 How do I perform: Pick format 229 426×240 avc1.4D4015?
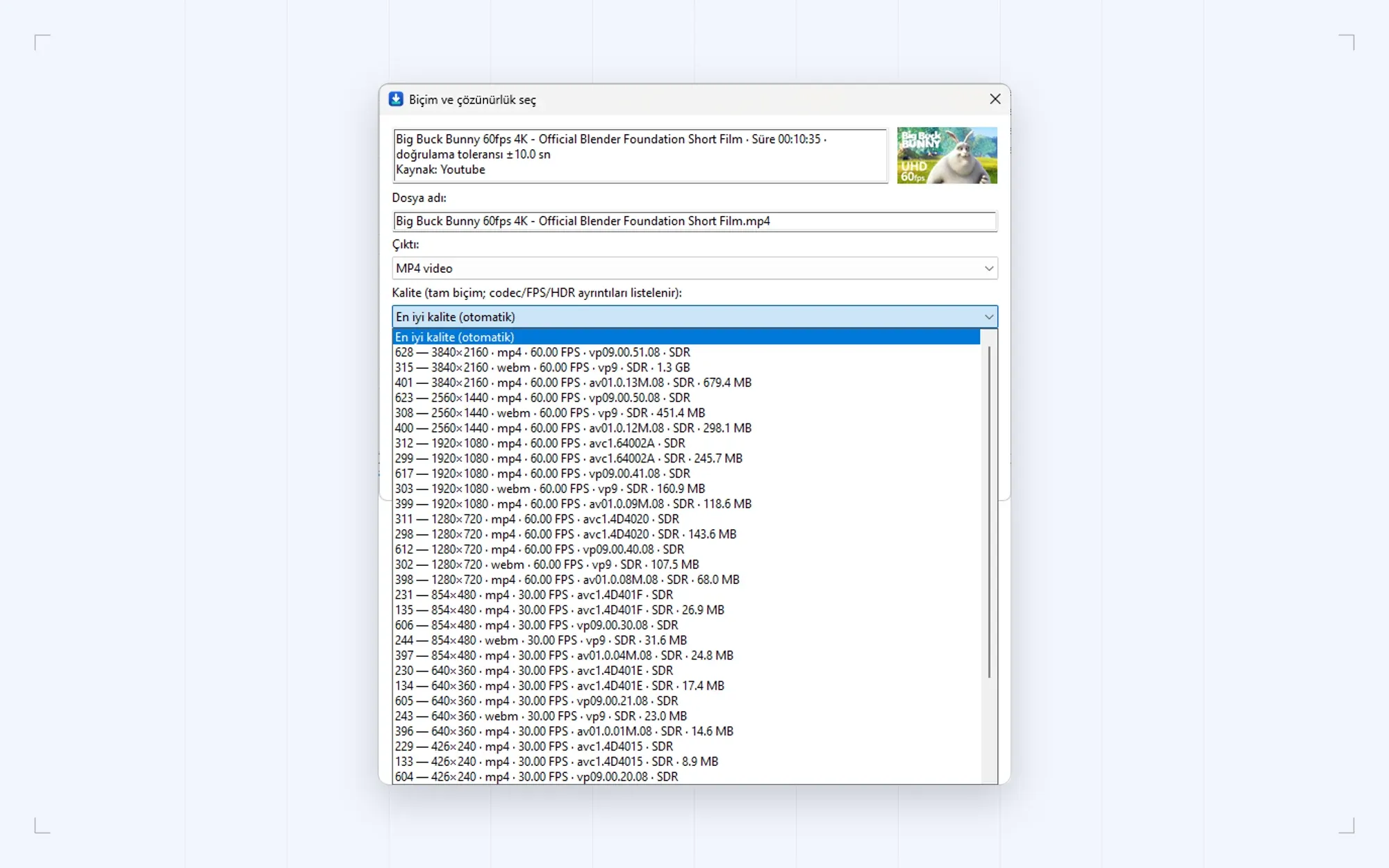point(686,746)
